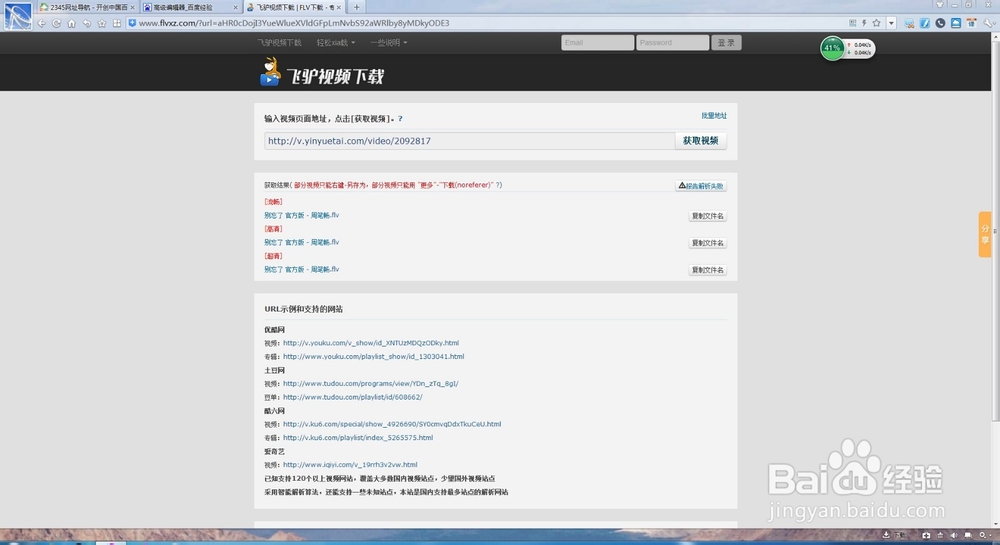Image resolution: width=1000 pixels, height=545 pixels.
Task: Click the undo closed tab icon
Action: point(87,23)
